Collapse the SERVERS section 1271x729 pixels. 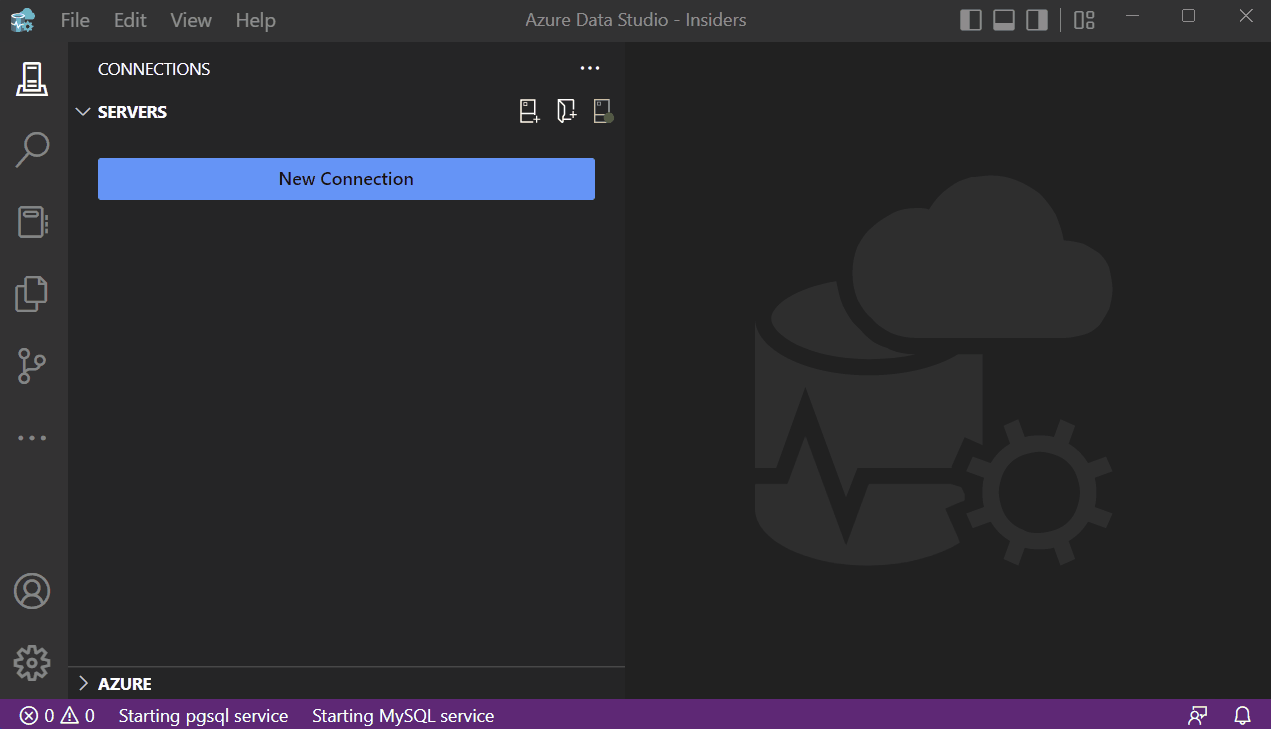coord(83,111)
